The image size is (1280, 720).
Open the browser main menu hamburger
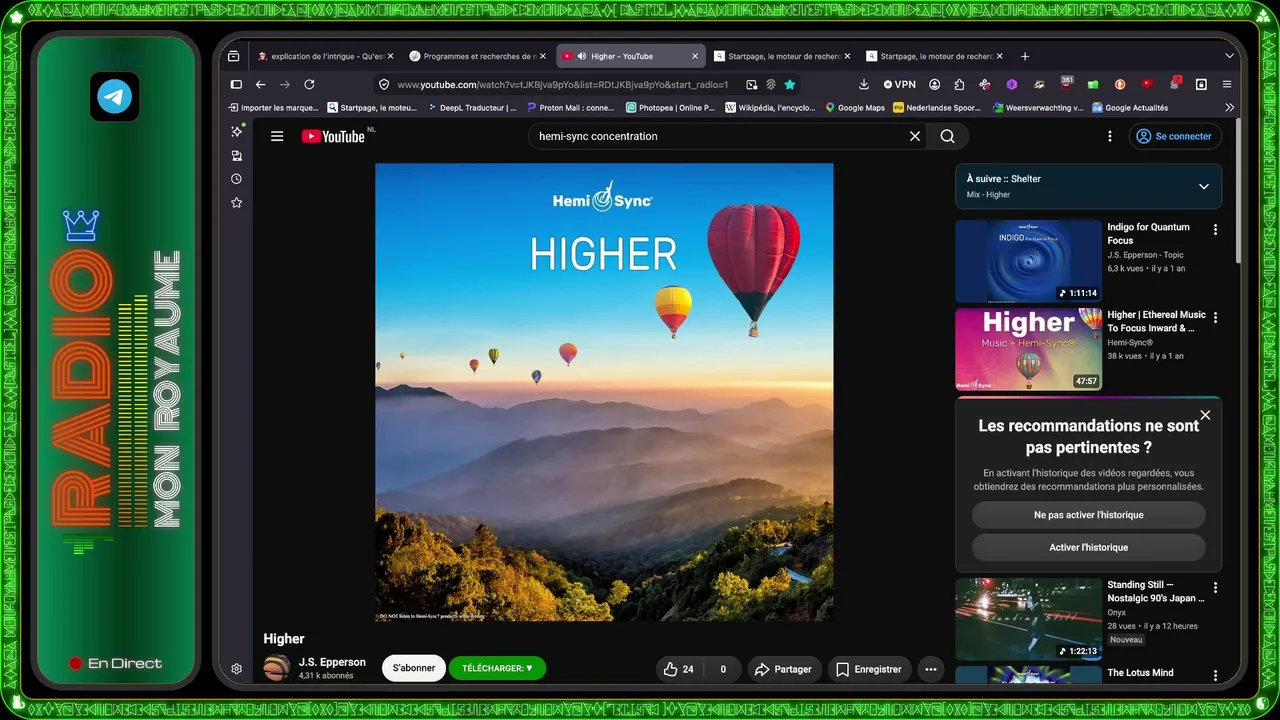pyautogui.click(x=1227, y=85)
